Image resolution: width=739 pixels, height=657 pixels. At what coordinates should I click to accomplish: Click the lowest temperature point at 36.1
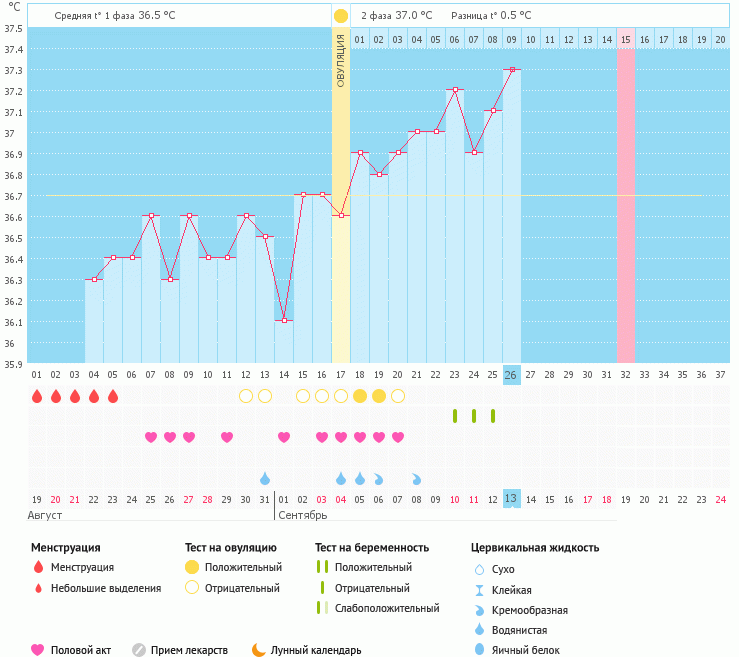[284, 321]
